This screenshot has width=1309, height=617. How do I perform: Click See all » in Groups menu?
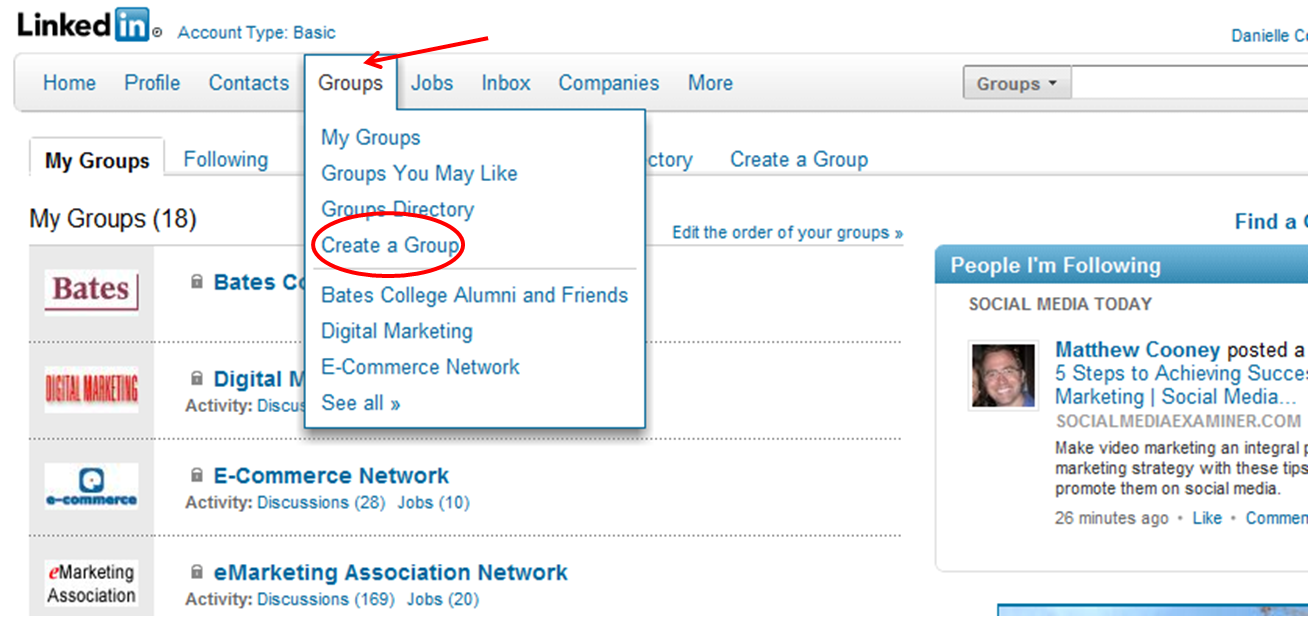pyautogui.click(x=361, y=403)
